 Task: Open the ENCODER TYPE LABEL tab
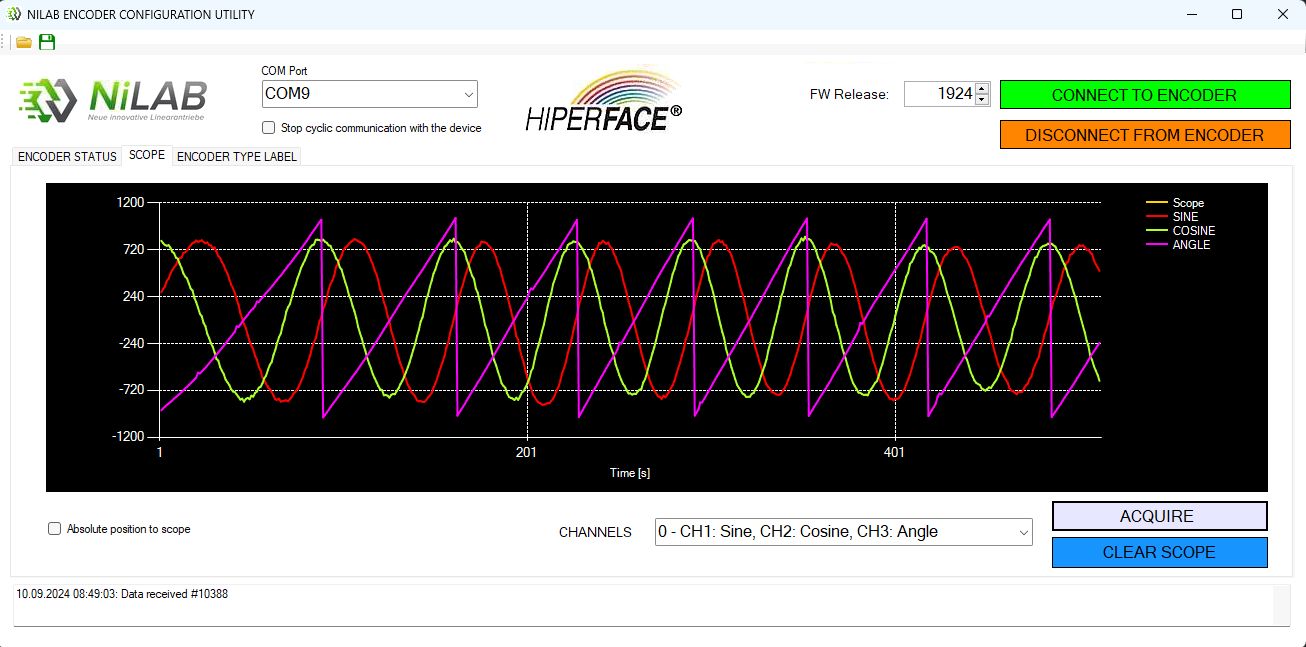tap(236, 156)
